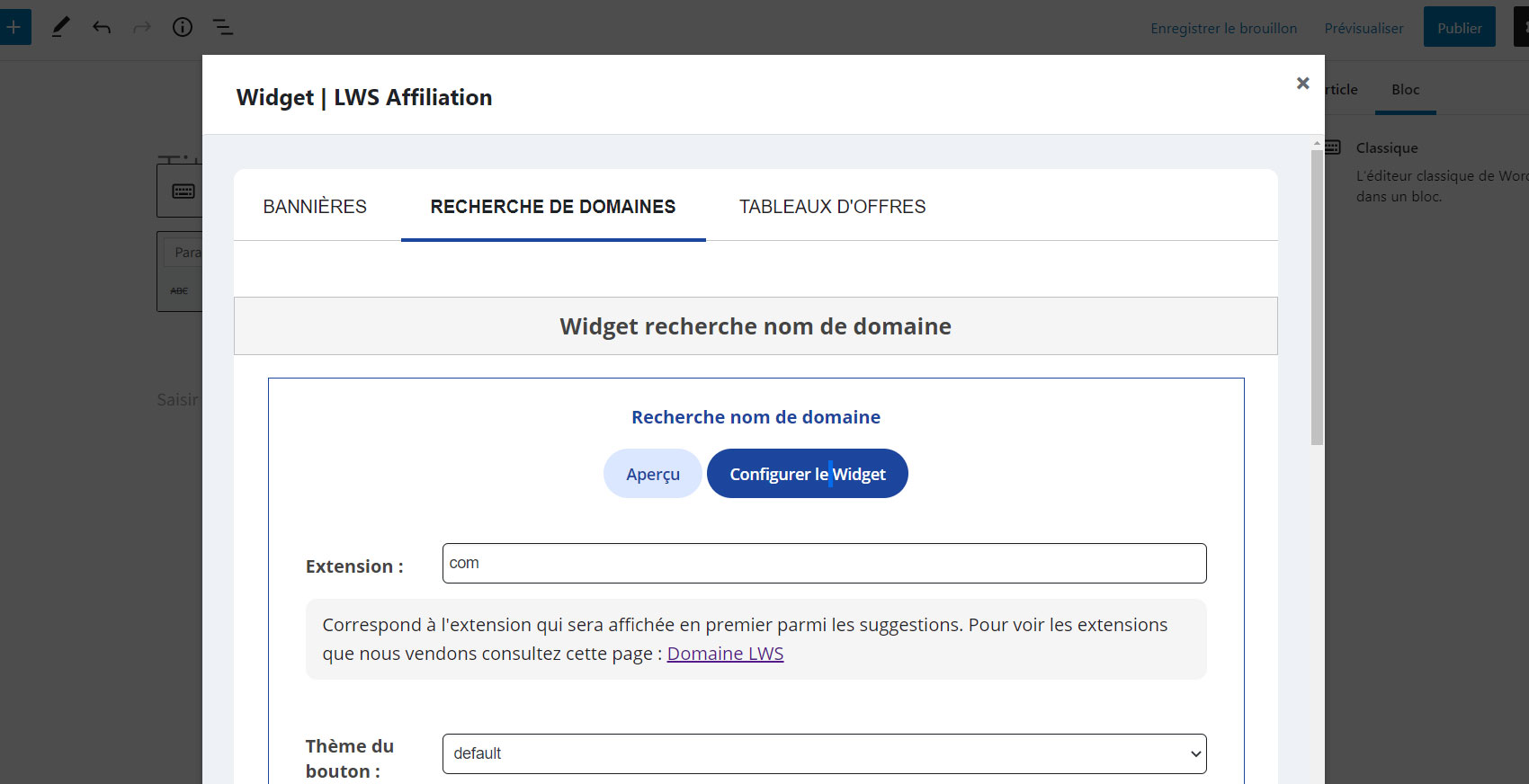Switch to the BANNIÈRES tab

pyautogui.click(x=315, y=207)
